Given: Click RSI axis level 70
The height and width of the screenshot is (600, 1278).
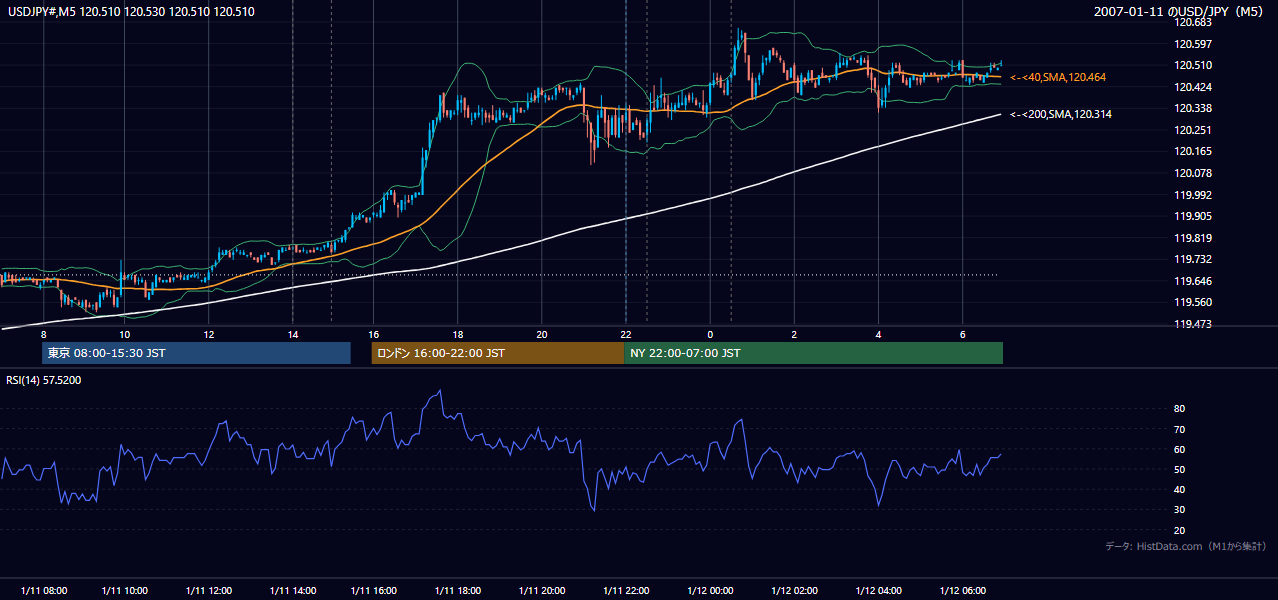Looking at the screenshot, I should pyautogui.click(x=1180, y=429).
